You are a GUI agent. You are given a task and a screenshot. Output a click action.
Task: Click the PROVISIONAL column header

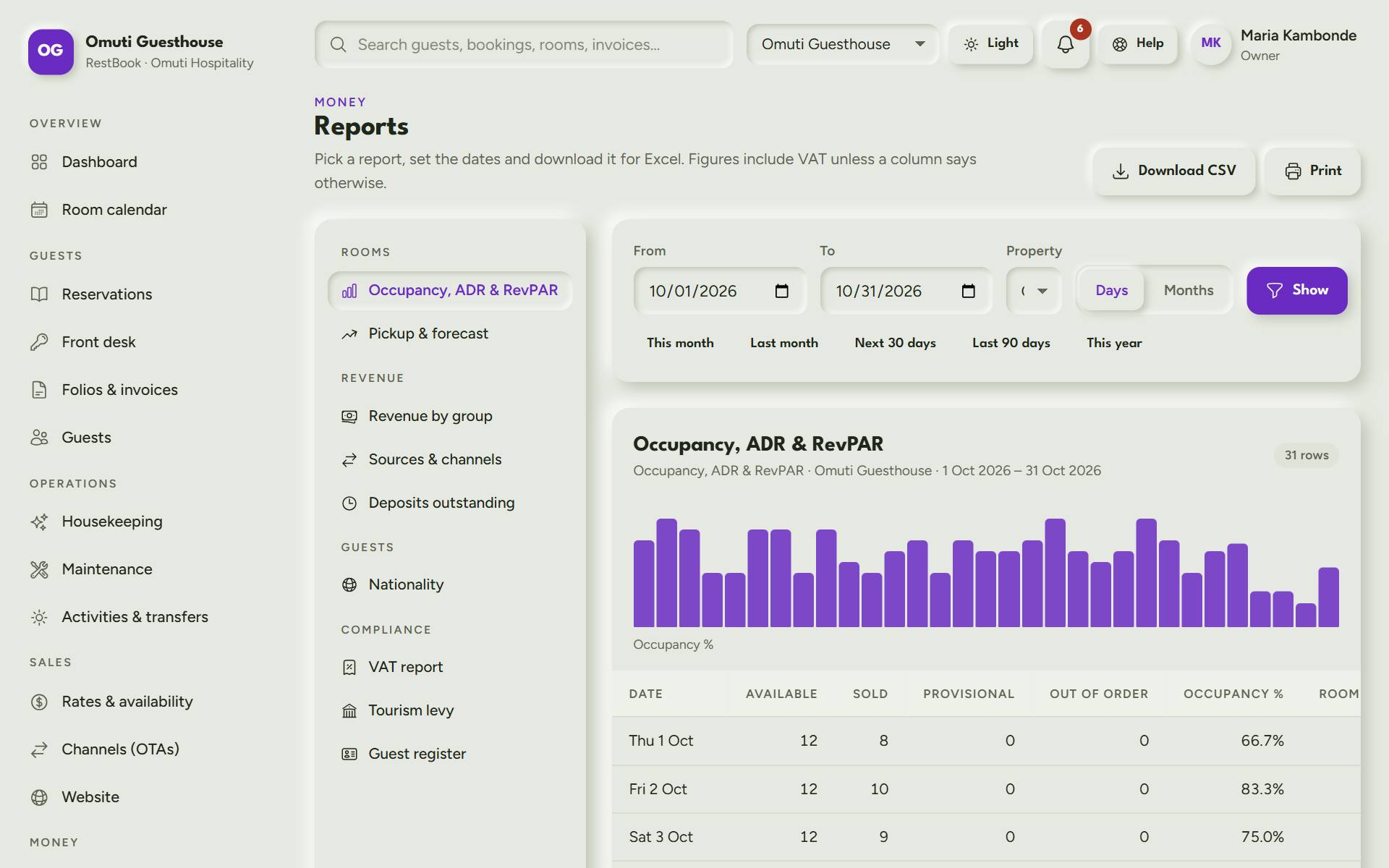click(x=969, y=694)
